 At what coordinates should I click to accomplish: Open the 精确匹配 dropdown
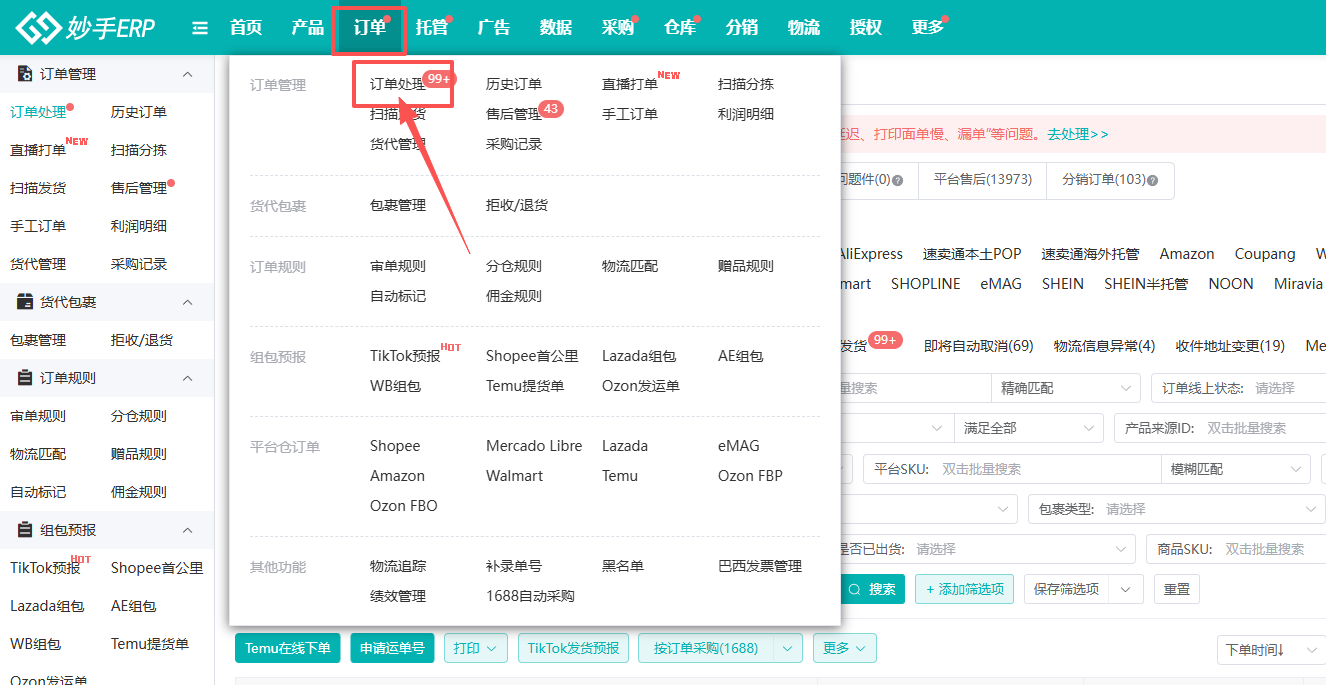pyautogui.click(x=1065, y=388)
